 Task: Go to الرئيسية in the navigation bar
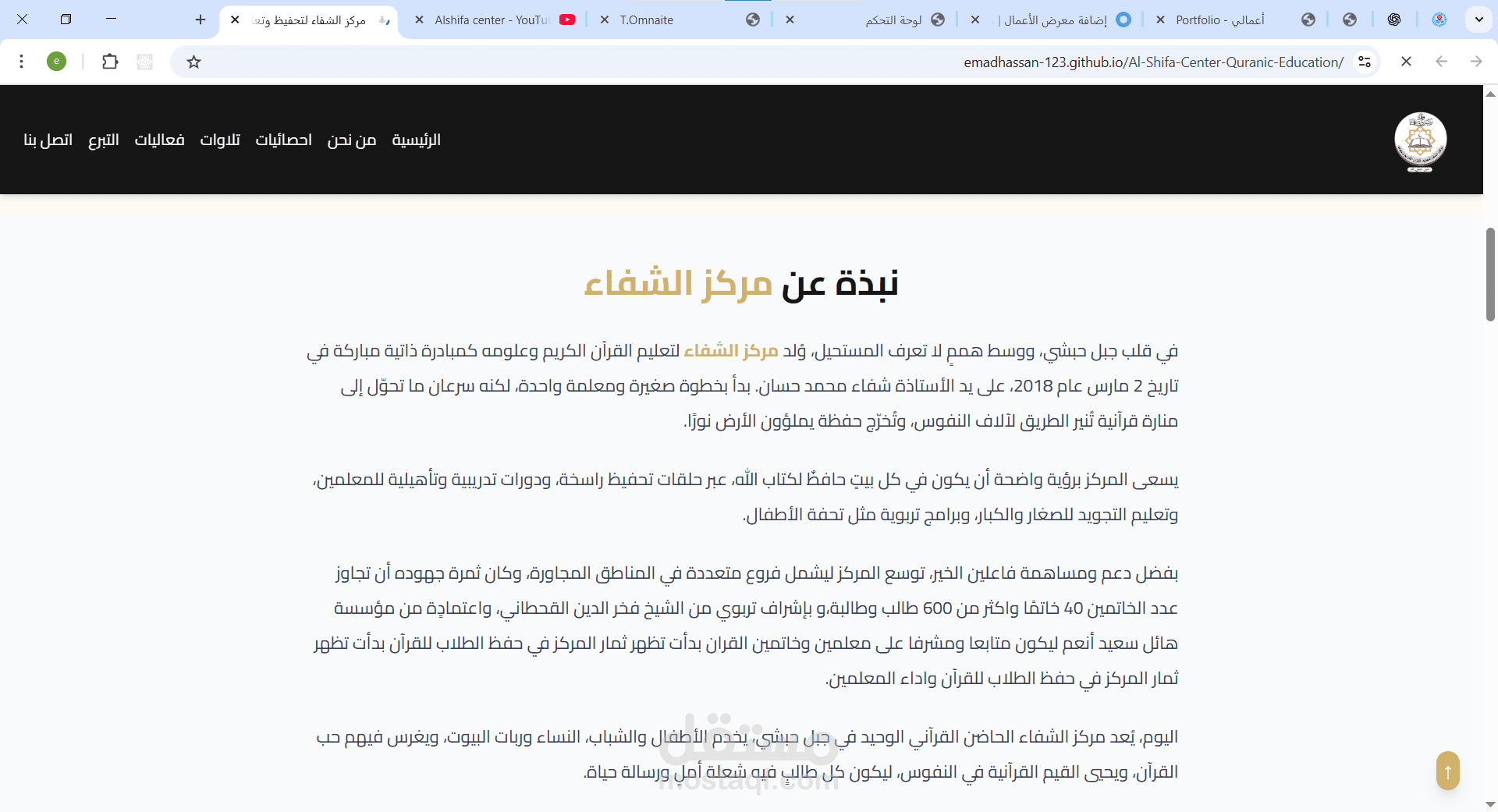(x=417, y=140)
